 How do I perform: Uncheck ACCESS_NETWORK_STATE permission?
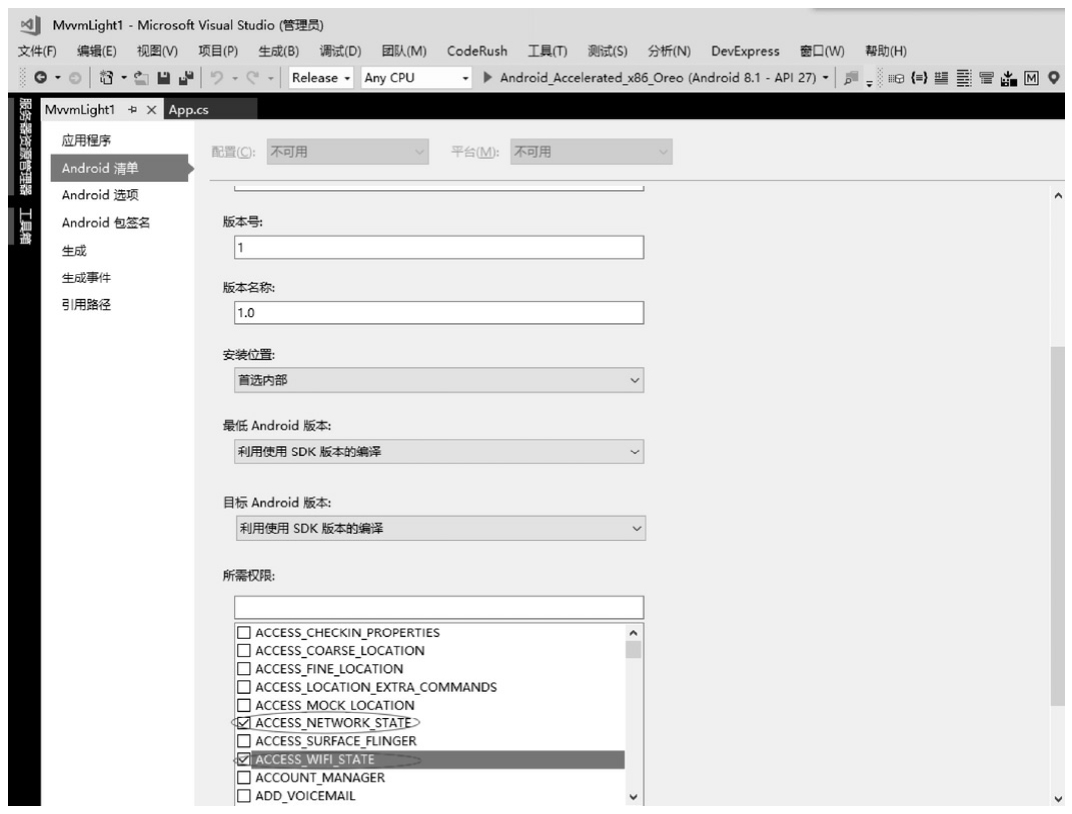click(244, 722)
